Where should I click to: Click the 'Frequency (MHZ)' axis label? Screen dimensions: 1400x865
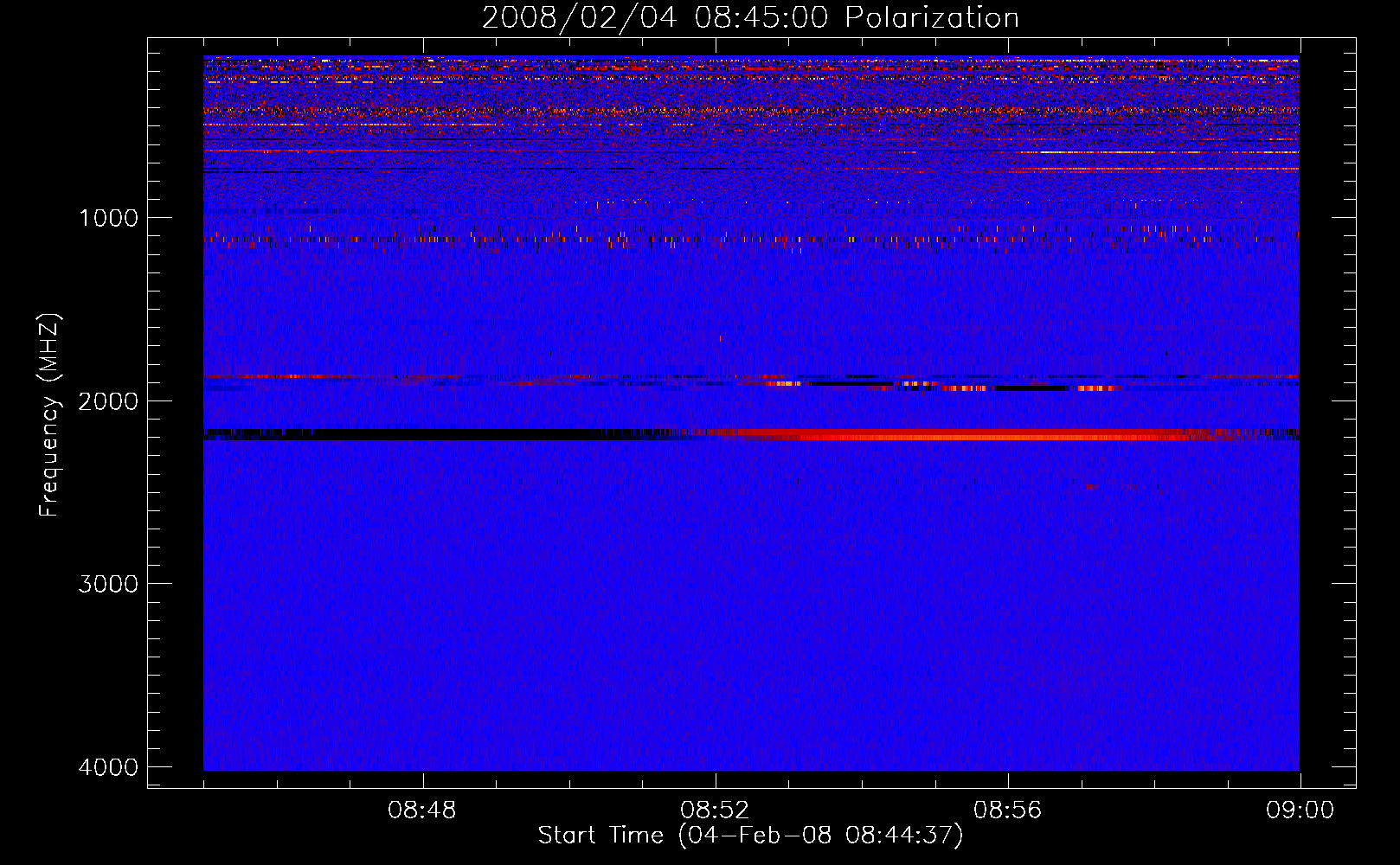click(50, 415)
